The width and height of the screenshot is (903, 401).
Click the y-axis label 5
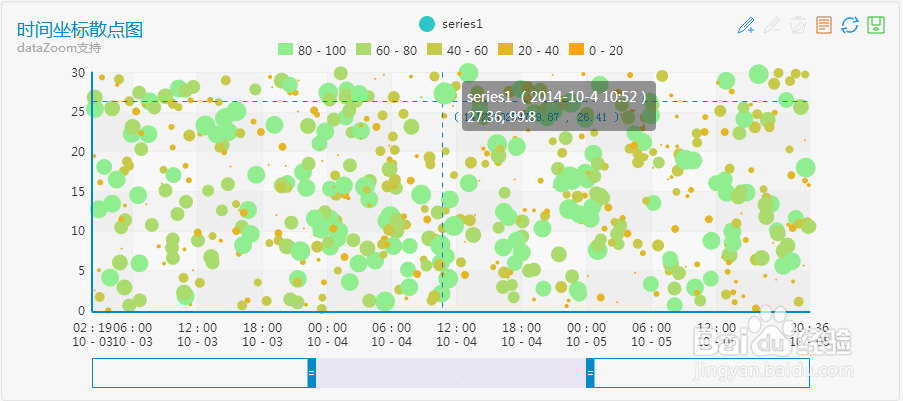coord(81,270)
